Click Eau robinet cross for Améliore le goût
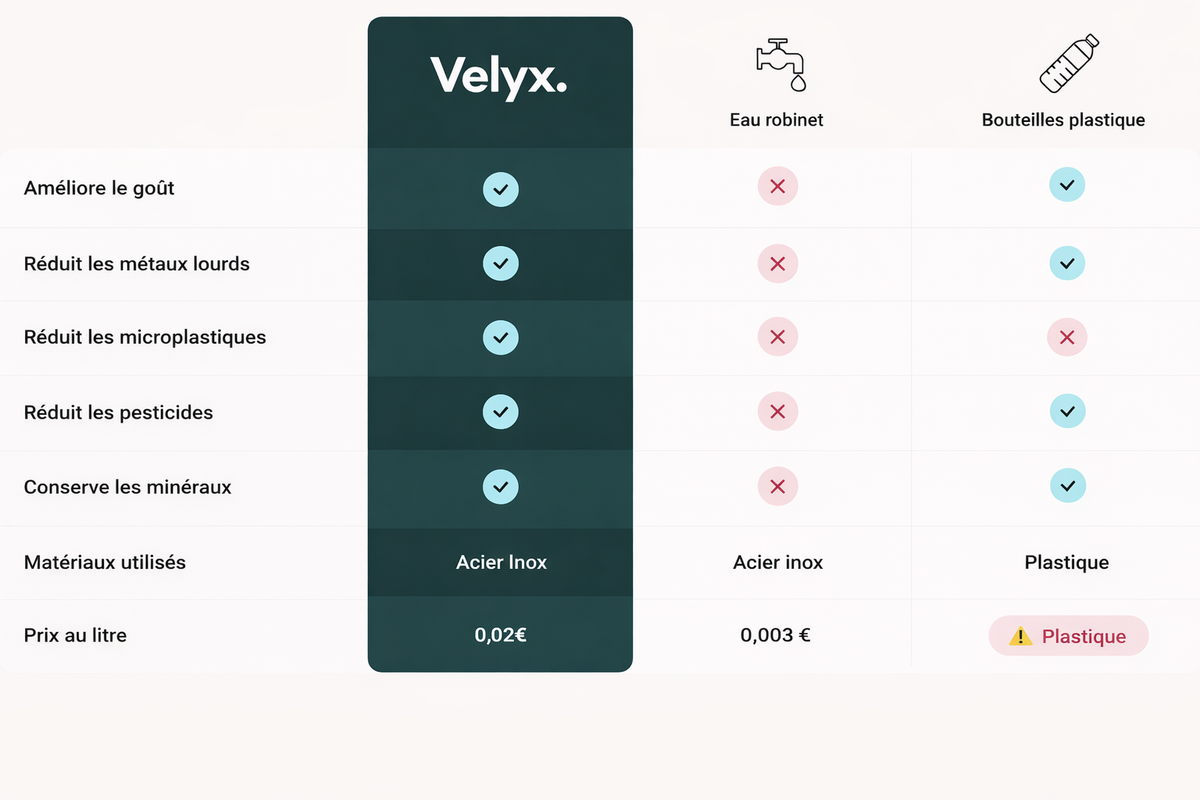This screenshot has height=800, width=1200. click(x=777, y=186)
